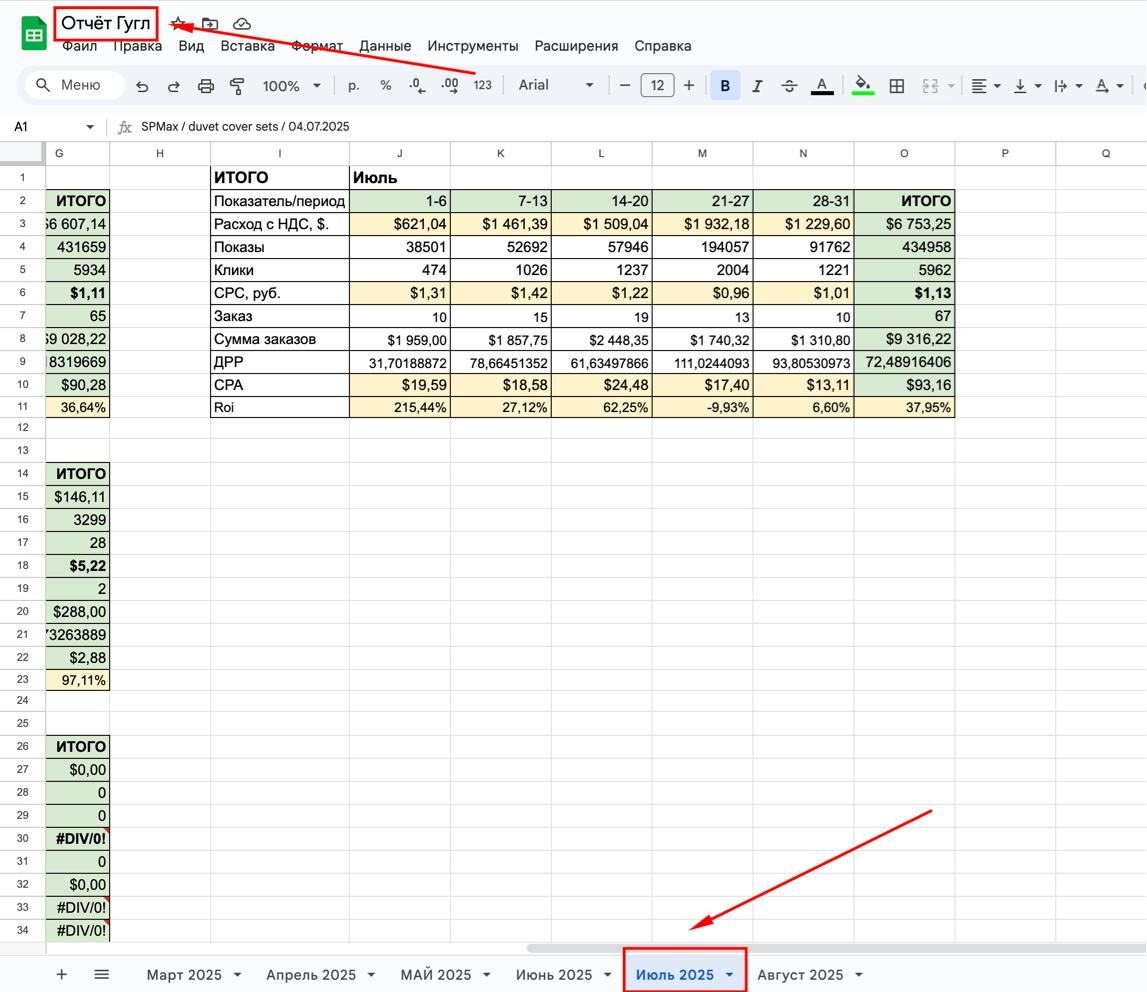1147x992 pixels.
Task: Open text wrapping dropdown
Action: pos(1068,86)
